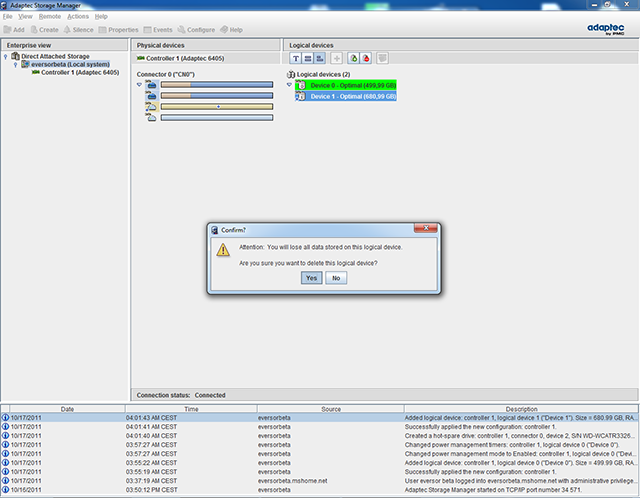Viewport: 640px width, 498px height.
Task: Click the warning triangle in Confirm dialog
Action: (223, 249)
